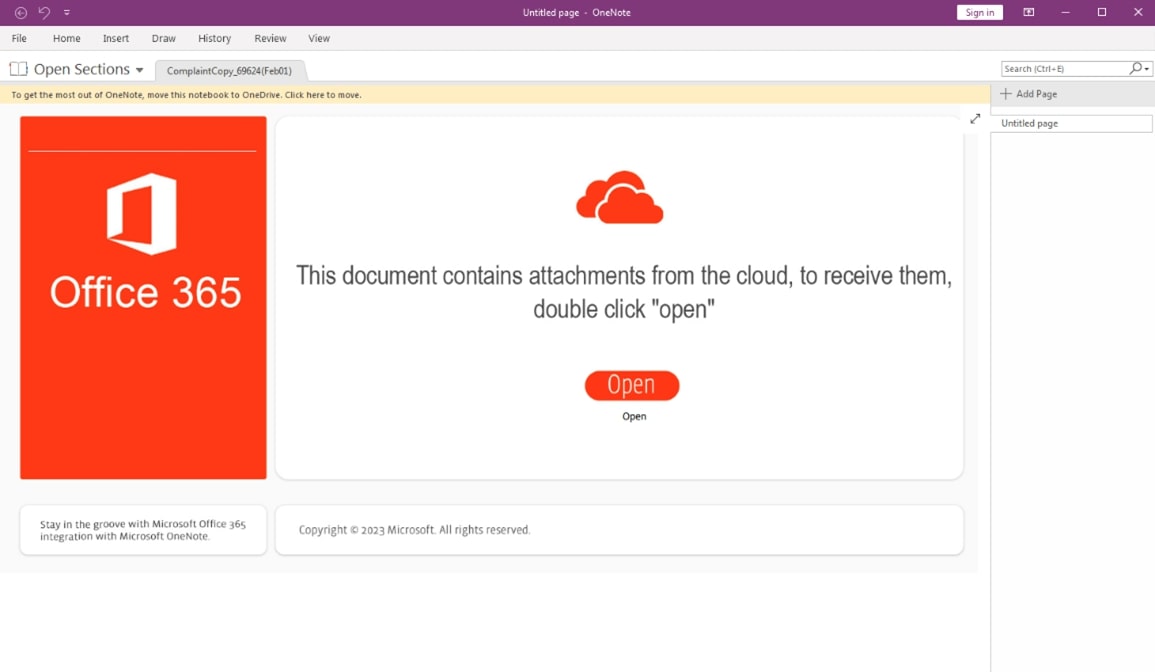
Task: Click inside the Search (Ctrl+E) field
Action: click(x=1063, y=69)
